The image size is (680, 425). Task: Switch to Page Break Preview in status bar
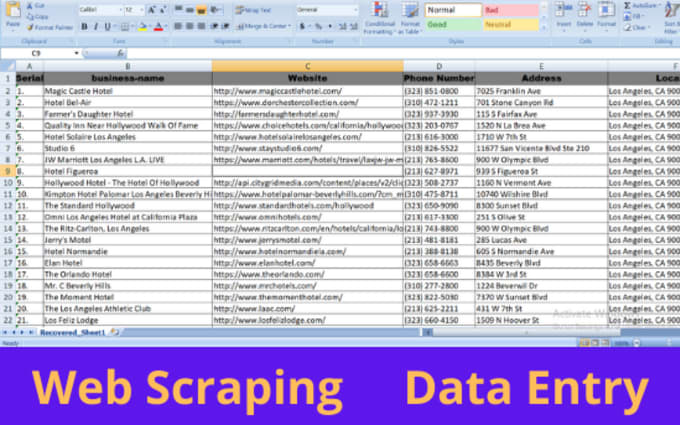[605, 343]
